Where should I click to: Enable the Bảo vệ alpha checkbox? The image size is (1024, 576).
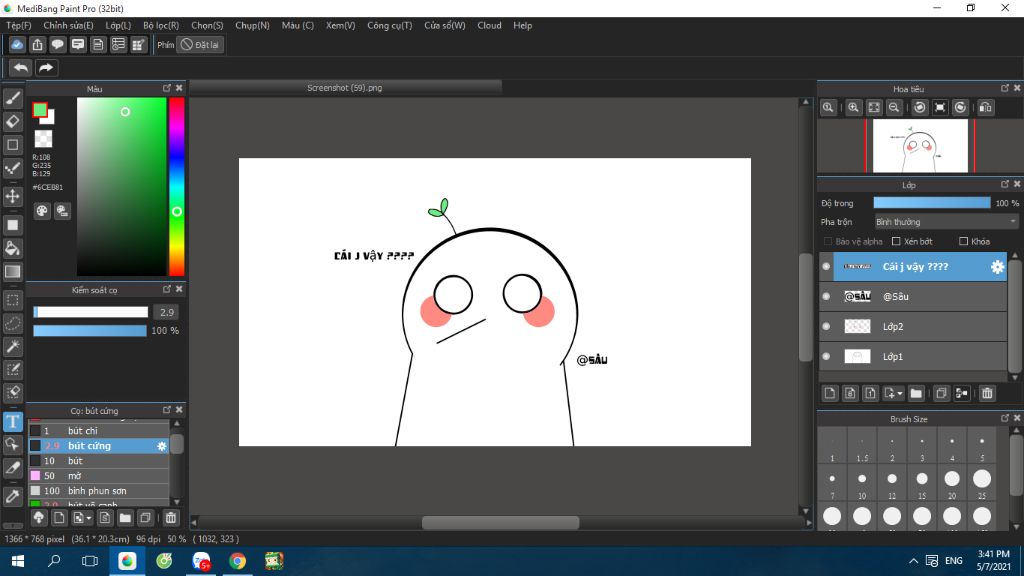point(828,242)
